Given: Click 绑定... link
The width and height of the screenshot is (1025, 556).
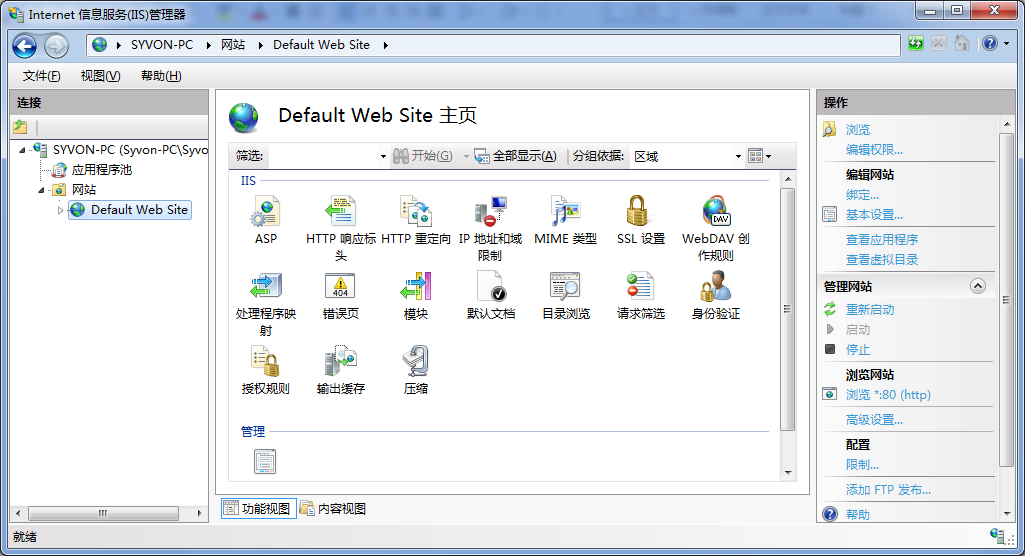Looking at the screenshot, I should (862, 195).
